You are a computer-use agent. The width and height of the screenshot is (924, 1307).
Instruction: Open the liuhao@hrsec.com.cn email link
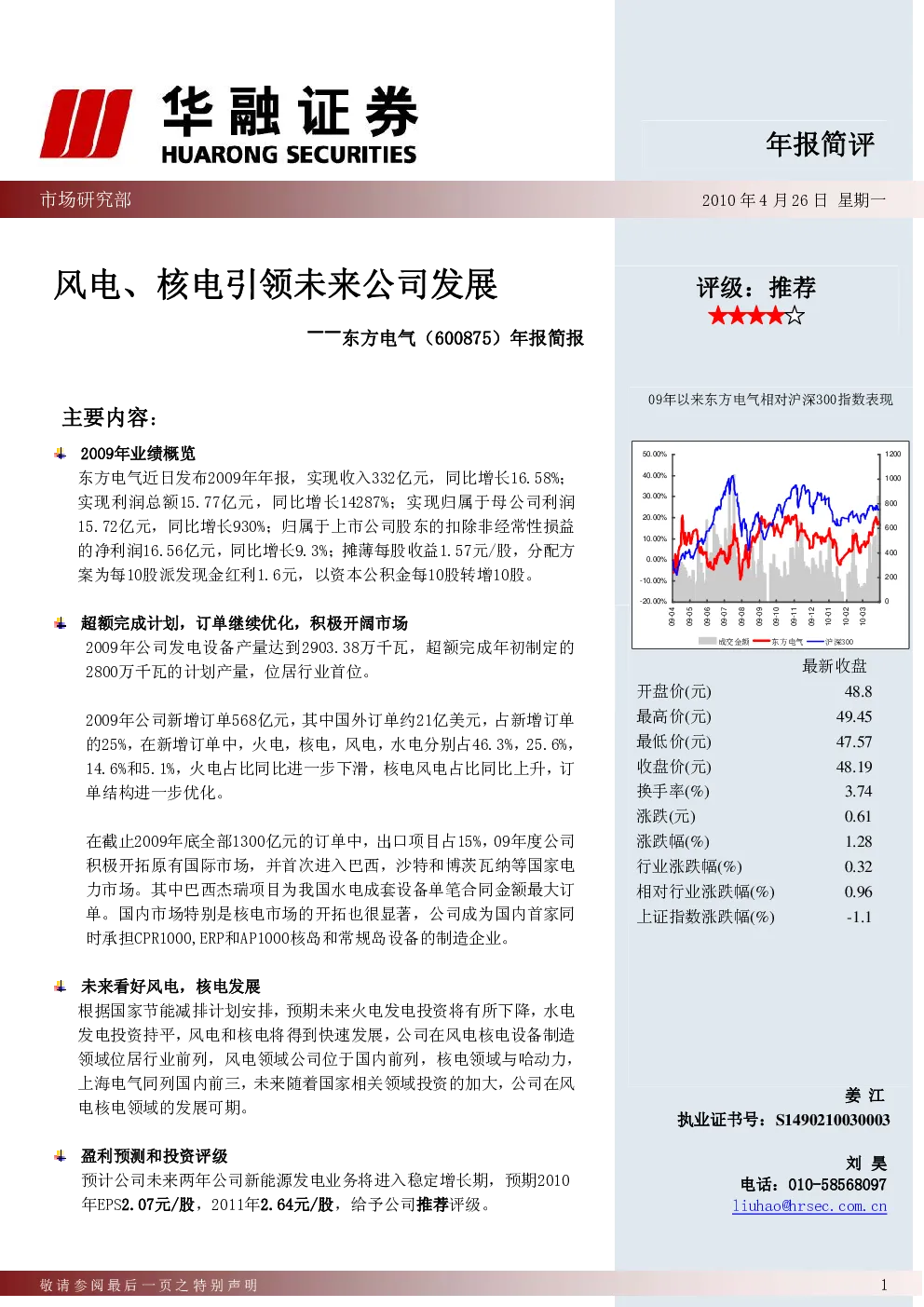point(809,1206)
